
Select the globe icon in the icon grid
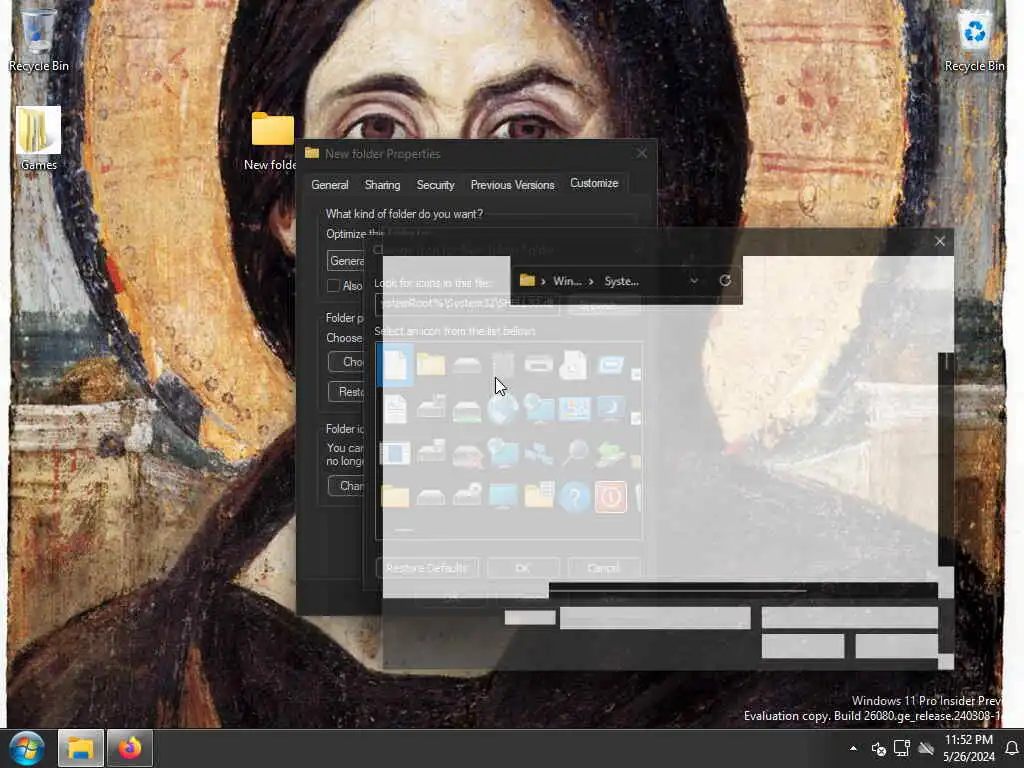click(x=503, y=409)
